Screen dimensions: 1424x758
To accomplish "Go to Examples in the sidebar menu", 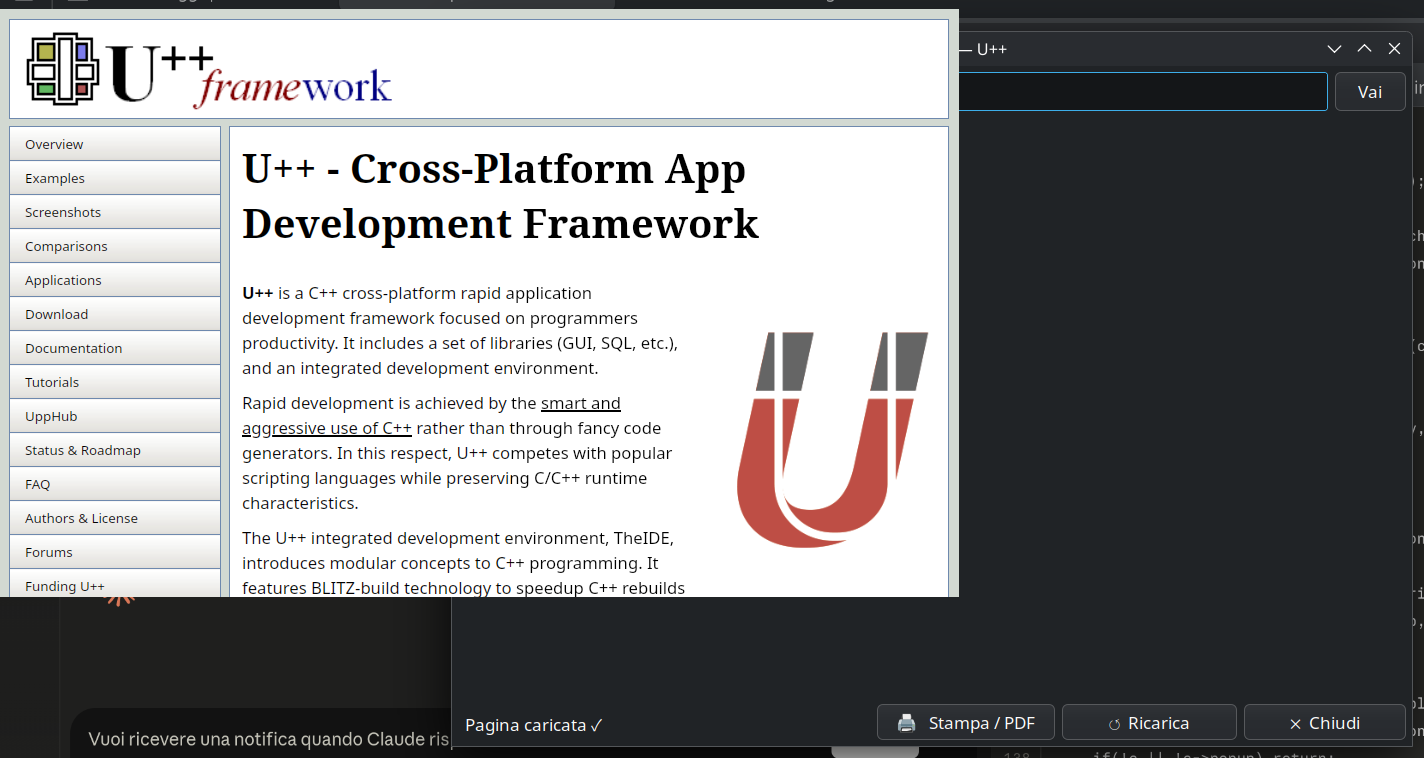I will (115, 178).
